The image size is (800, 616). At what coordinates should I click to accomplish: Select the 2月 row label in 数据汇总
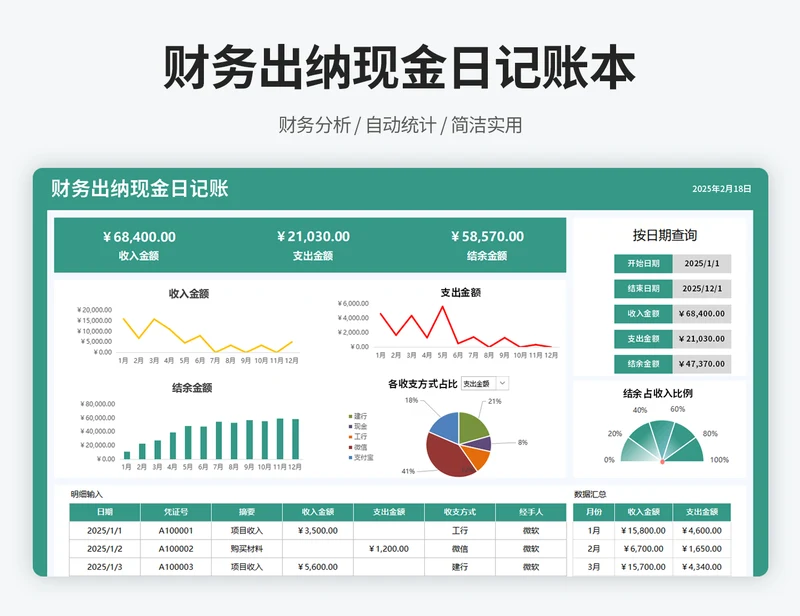coord(594,549)
